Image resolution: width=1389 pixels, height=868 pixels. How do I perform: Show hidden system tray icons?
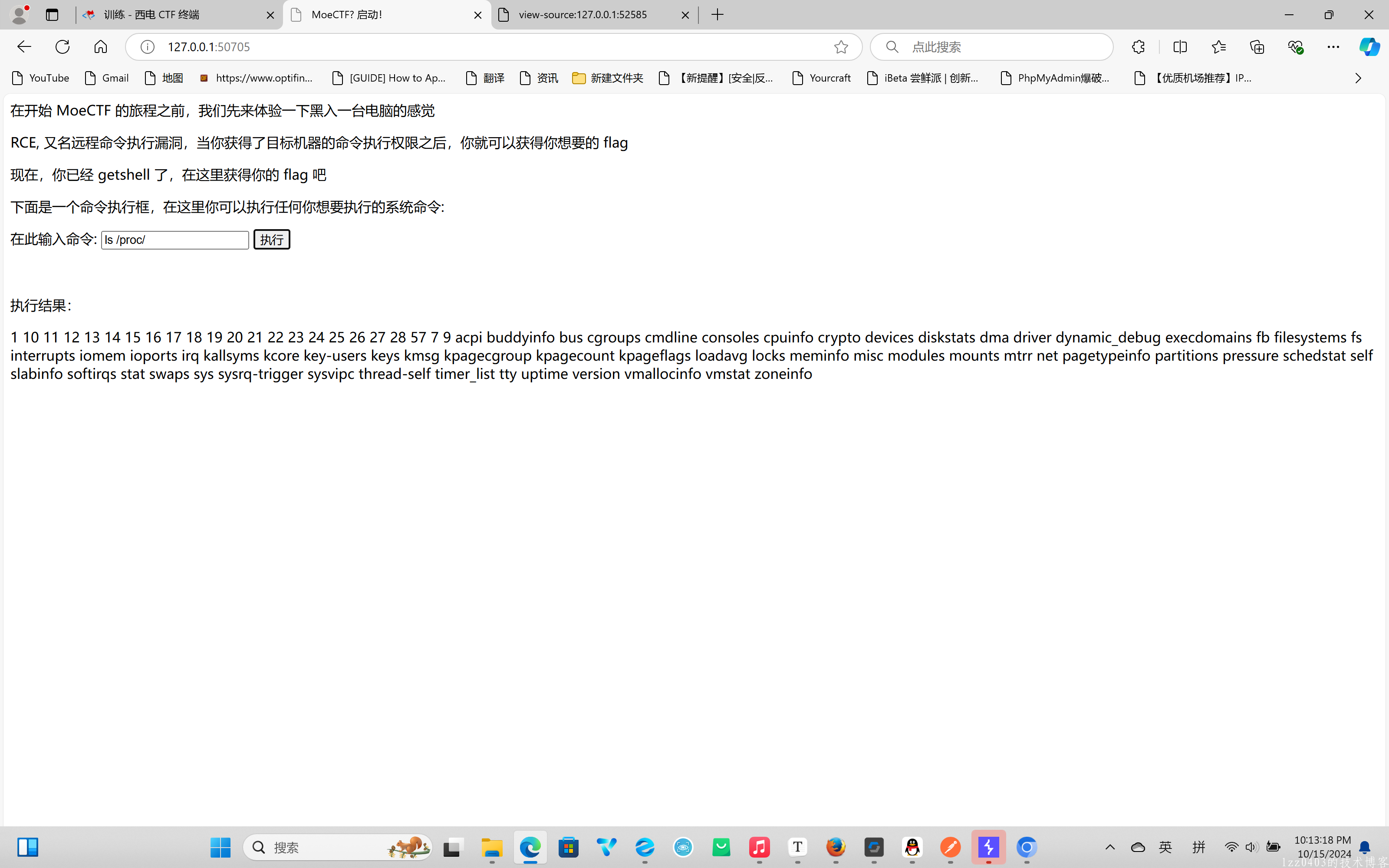tap(1110, 847)
